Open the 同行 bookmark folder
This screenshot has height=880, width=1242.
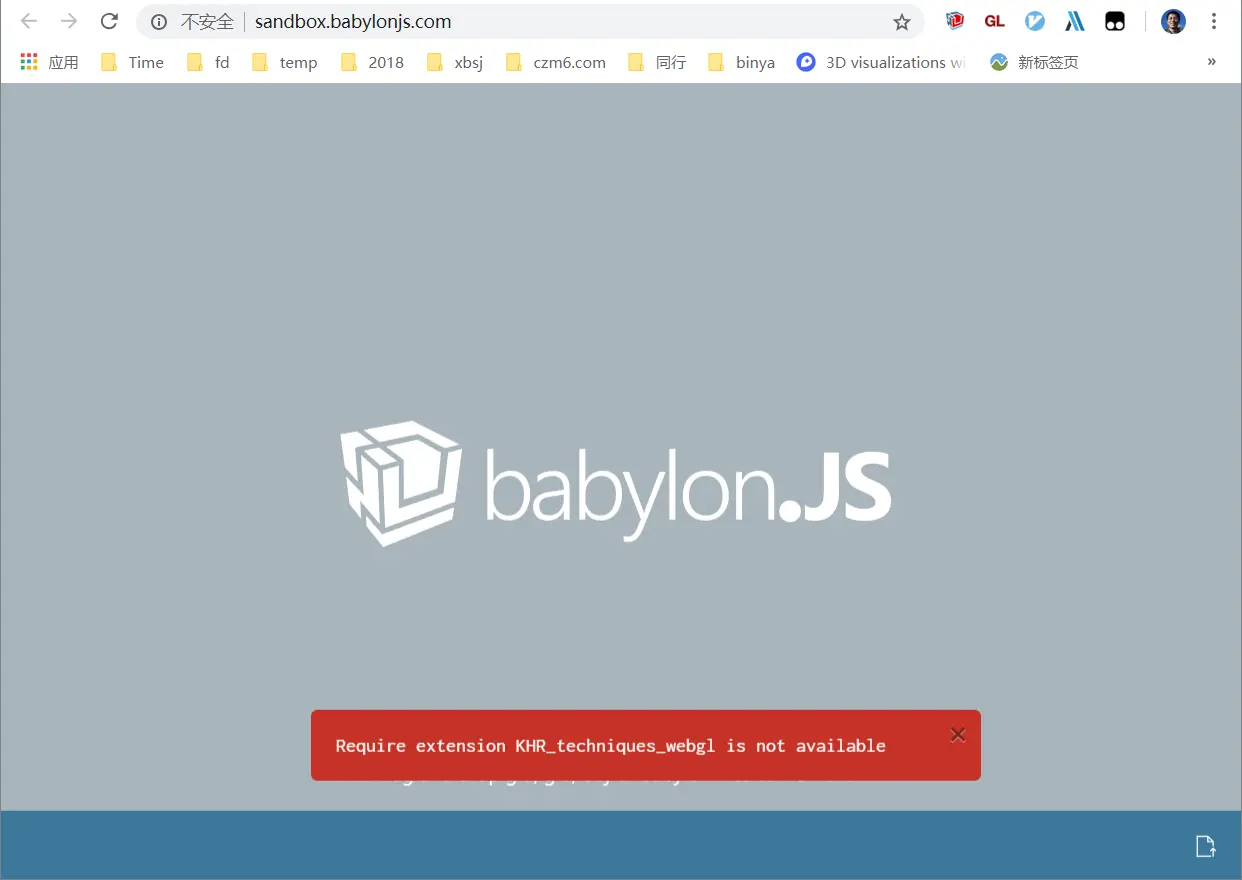pyautogui.click(x=657, y=62)
